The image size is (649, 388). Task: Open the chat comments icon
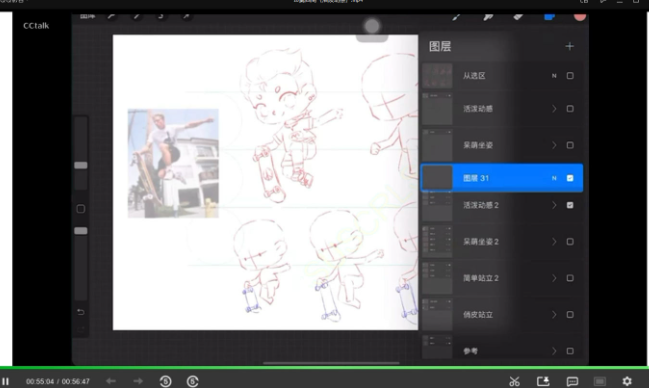tap(572, 381)
